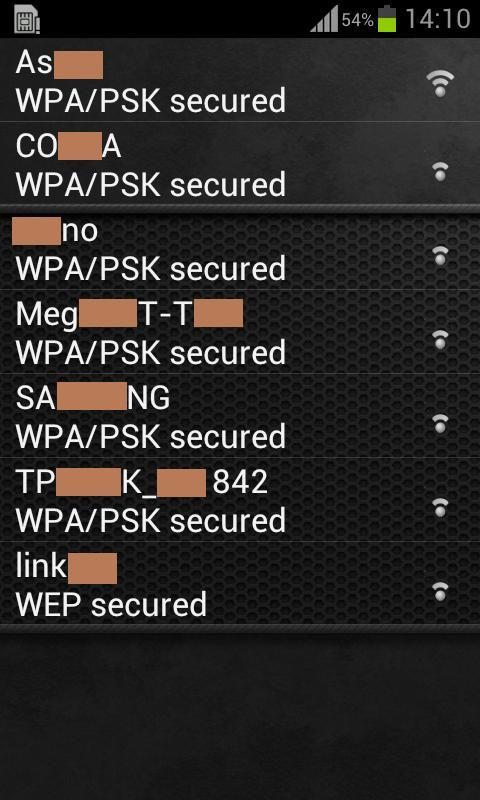This screenshot has height=800, width=480.
Task: Tap the 54% battery percentage text
Action: point(358,20)
